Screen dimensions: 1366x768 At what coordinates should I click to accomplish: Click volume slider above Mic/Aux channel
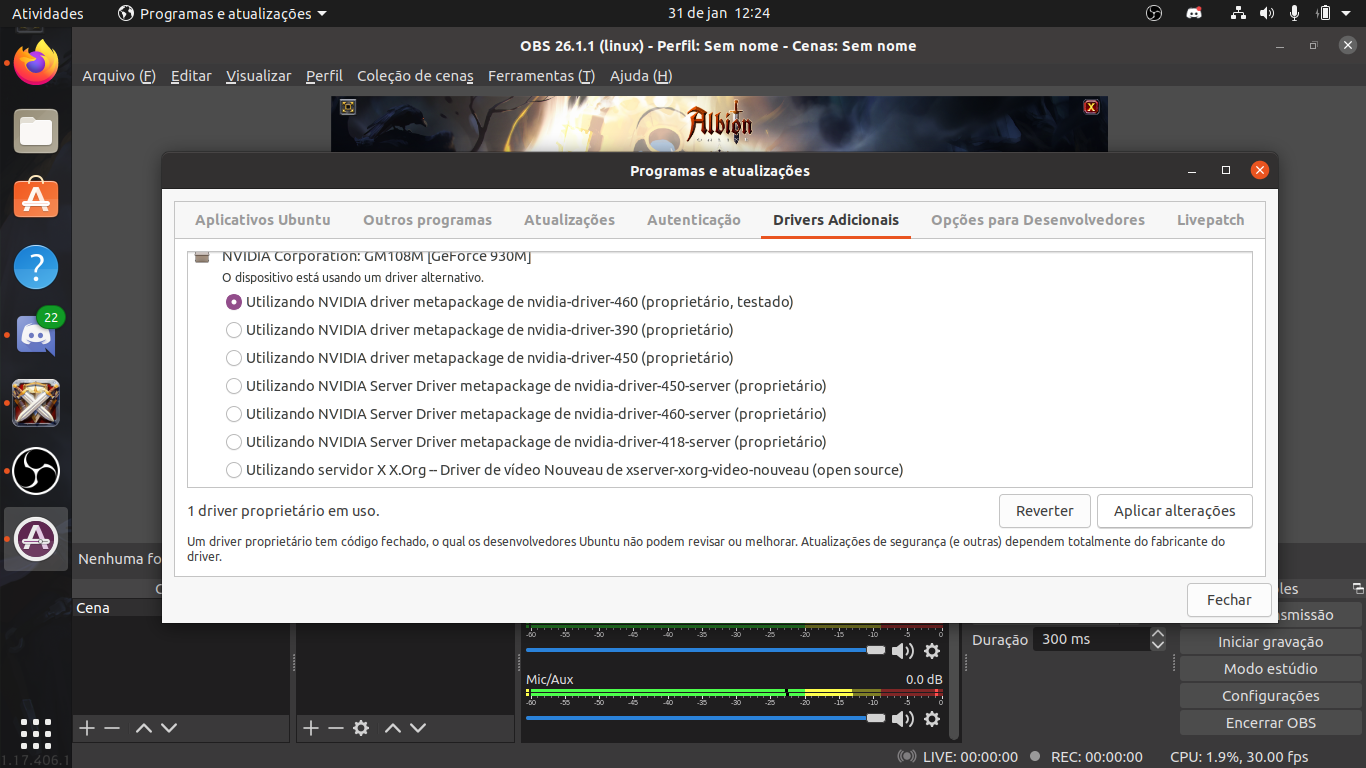706,650
